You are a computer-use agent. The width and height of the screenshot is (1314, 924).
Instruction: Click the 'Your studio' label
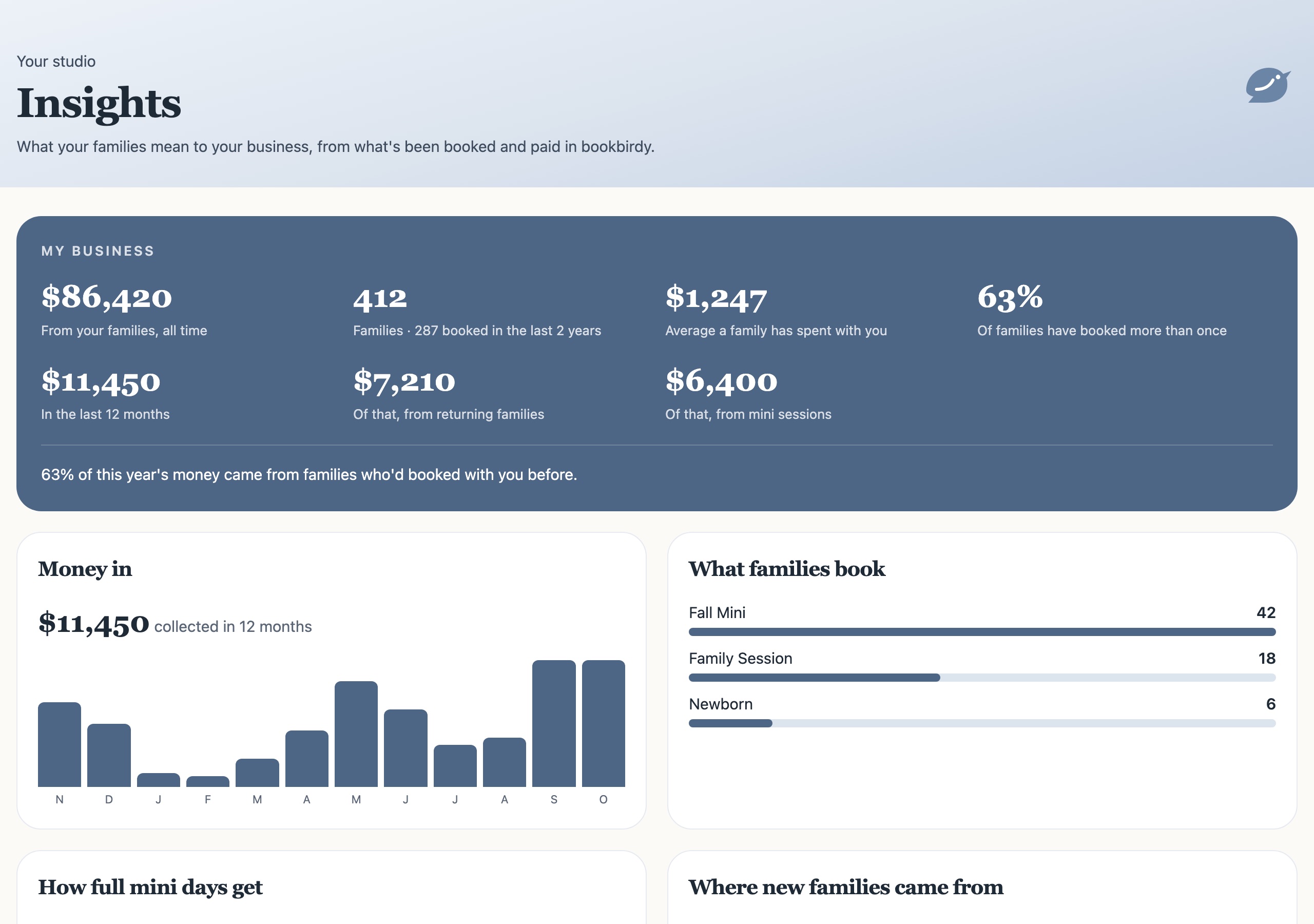click(56, 61)
